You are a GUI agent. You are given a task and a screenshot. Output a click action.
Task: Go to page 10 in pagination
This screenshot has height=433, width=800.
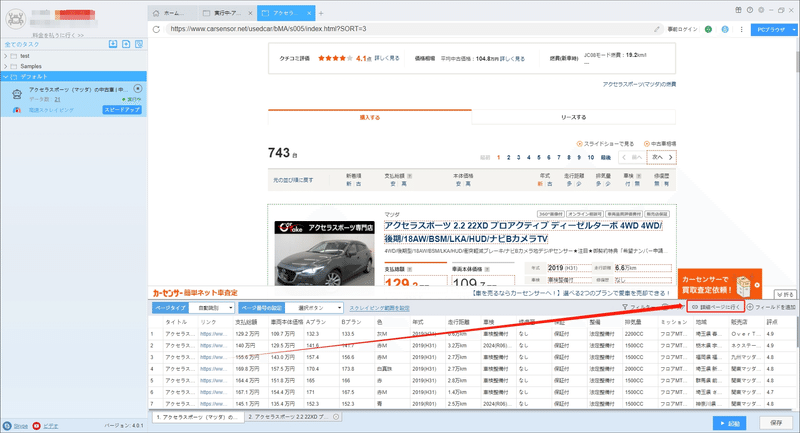pyautogui.click(x=591, y=158)
